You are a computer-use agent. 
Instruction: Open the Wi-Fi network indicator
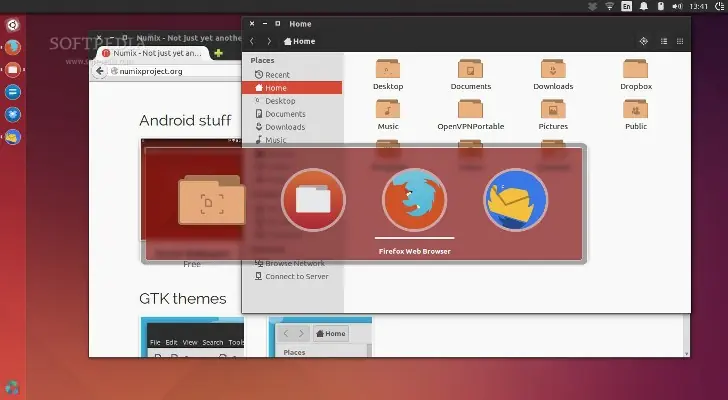click(610, 6)
